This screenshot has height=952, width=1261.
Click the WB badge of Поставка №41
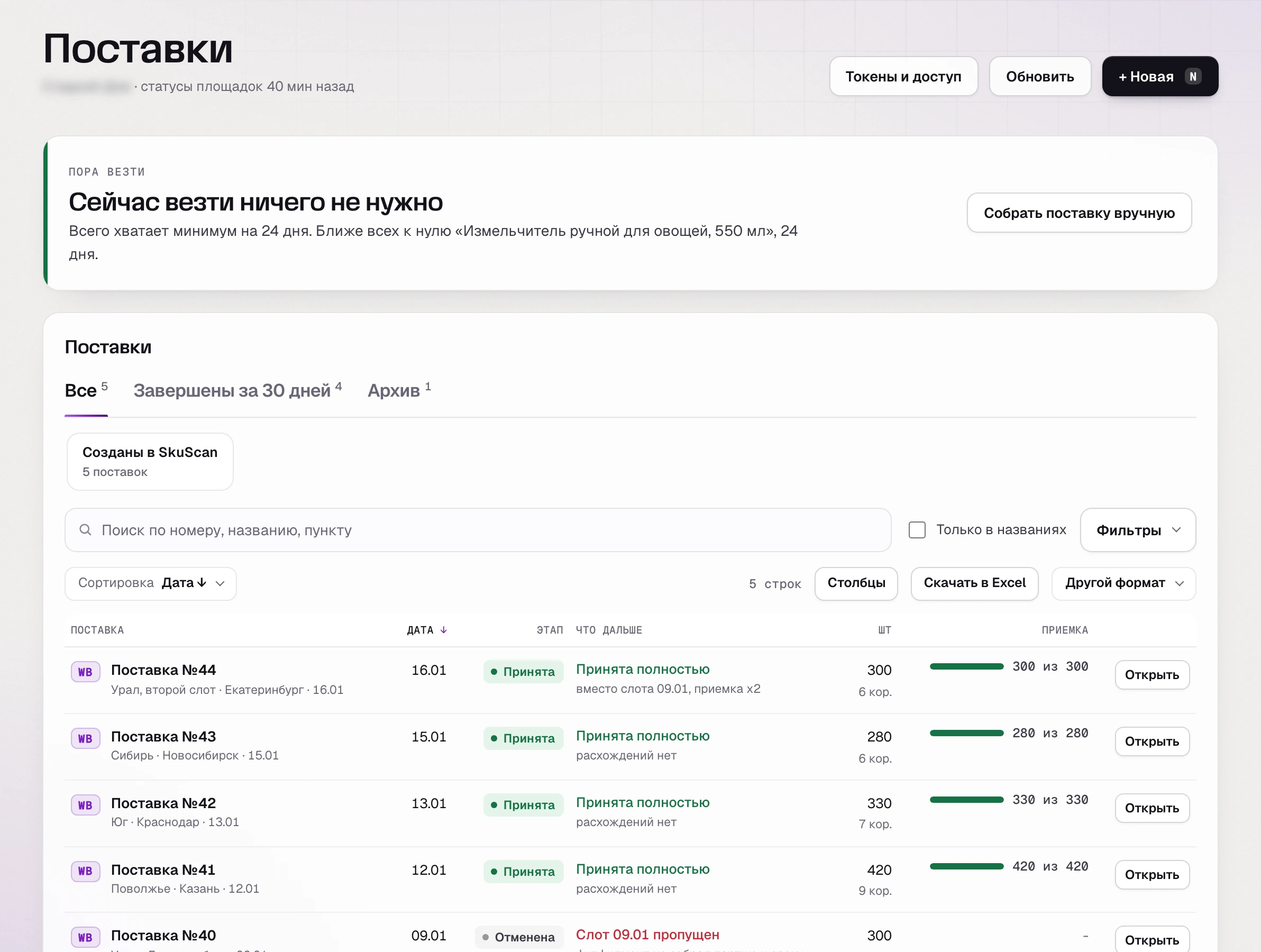point(85,871)
